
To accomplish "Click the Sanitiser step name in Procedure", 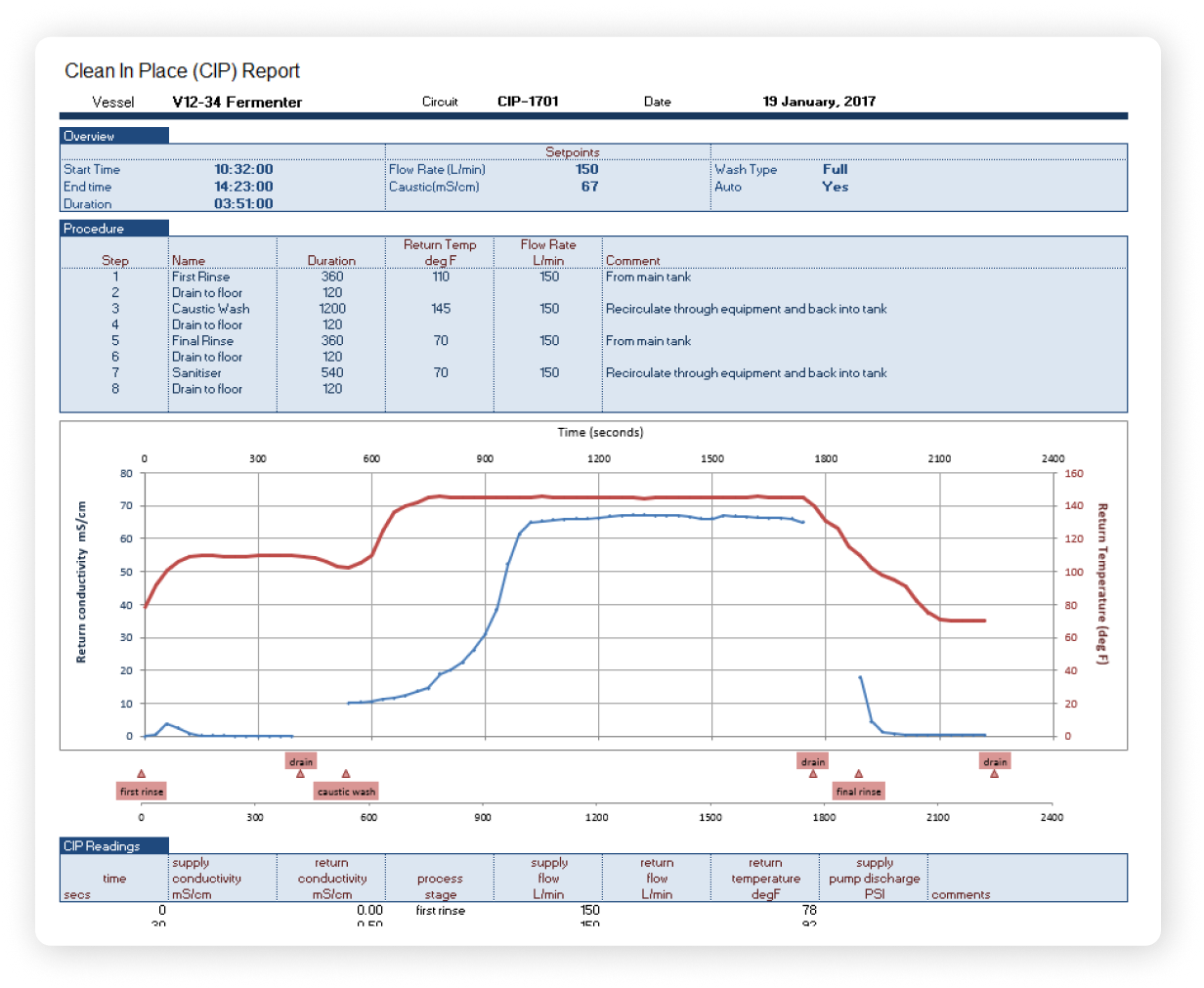I will (x=196, y=373).
